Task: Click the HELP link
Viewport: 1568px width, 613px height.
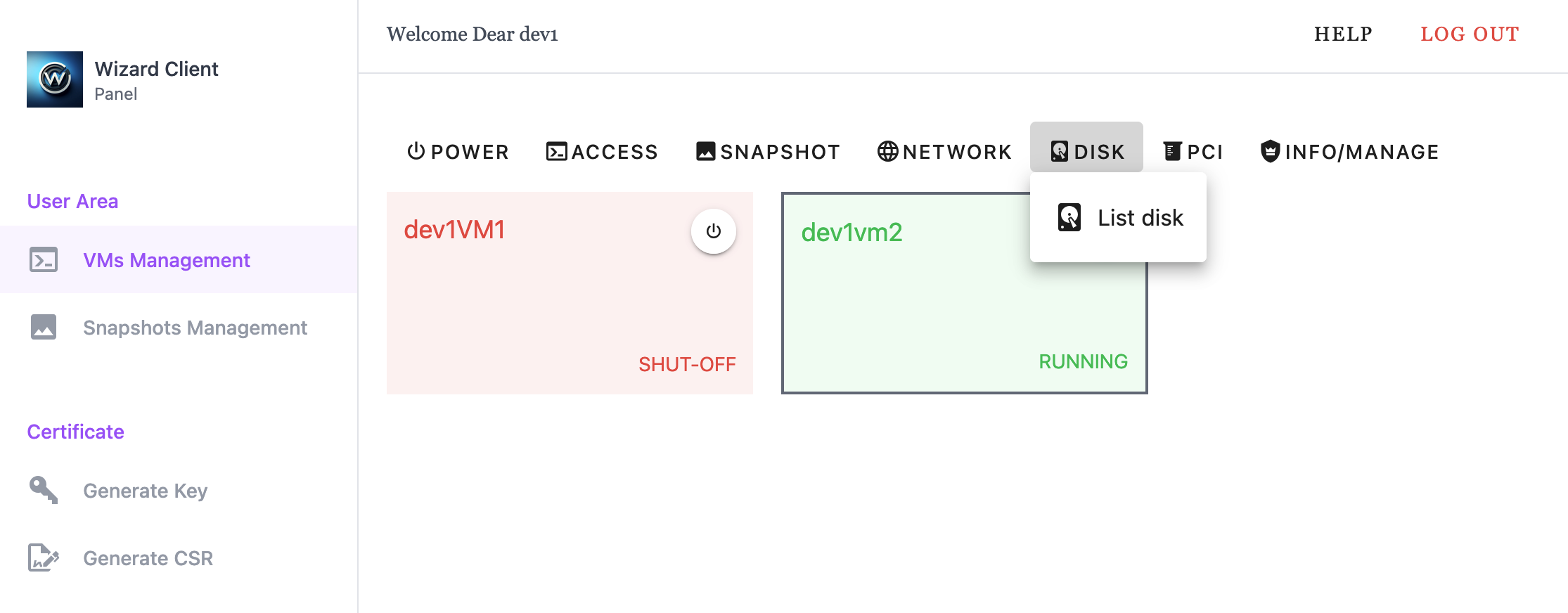Action: click(x=1343, y=34)
